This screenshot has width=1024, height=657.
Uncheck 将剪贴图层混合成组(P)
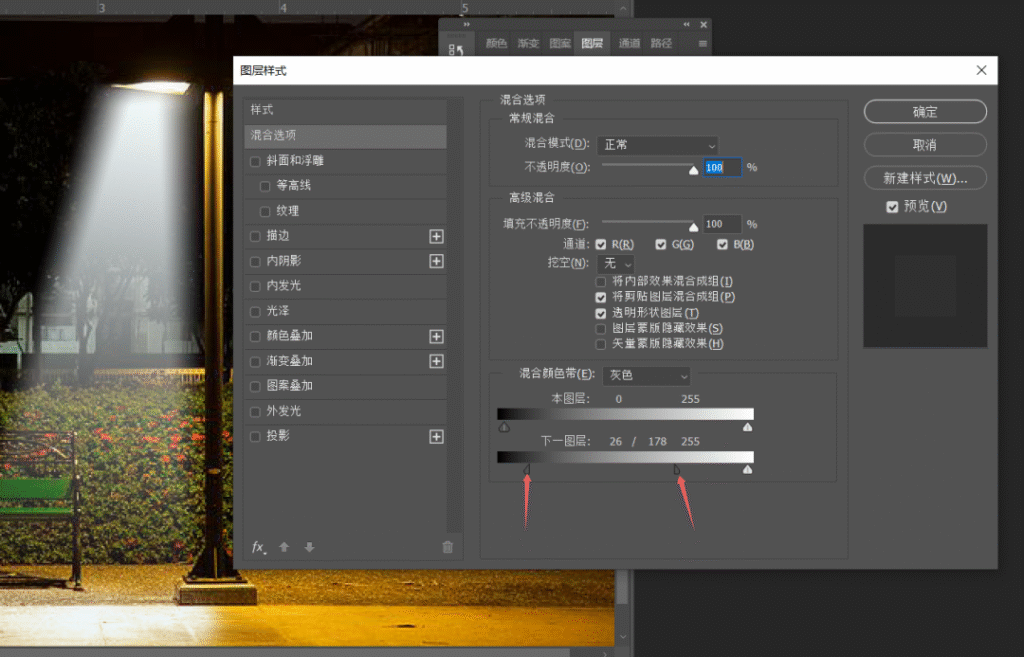click(601, 297)
